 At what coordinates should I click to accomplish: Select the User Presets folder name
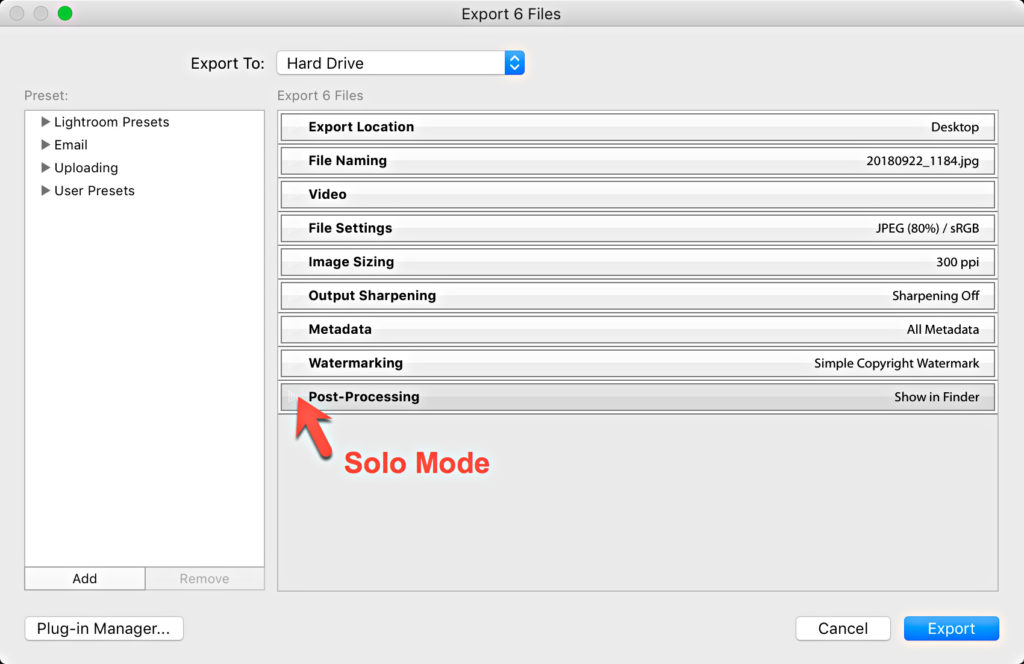pyautogui.click(x=94, y=191)
